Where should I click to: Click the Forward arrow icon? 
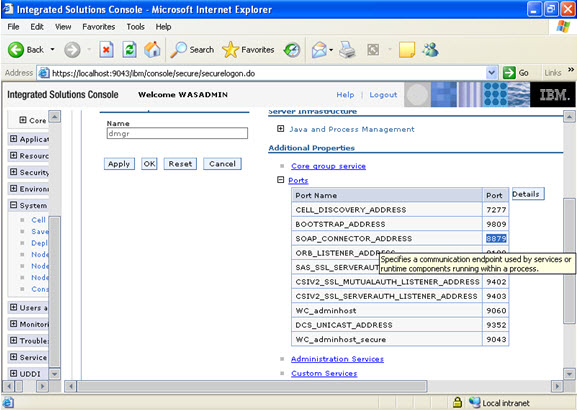coord(72,50)
